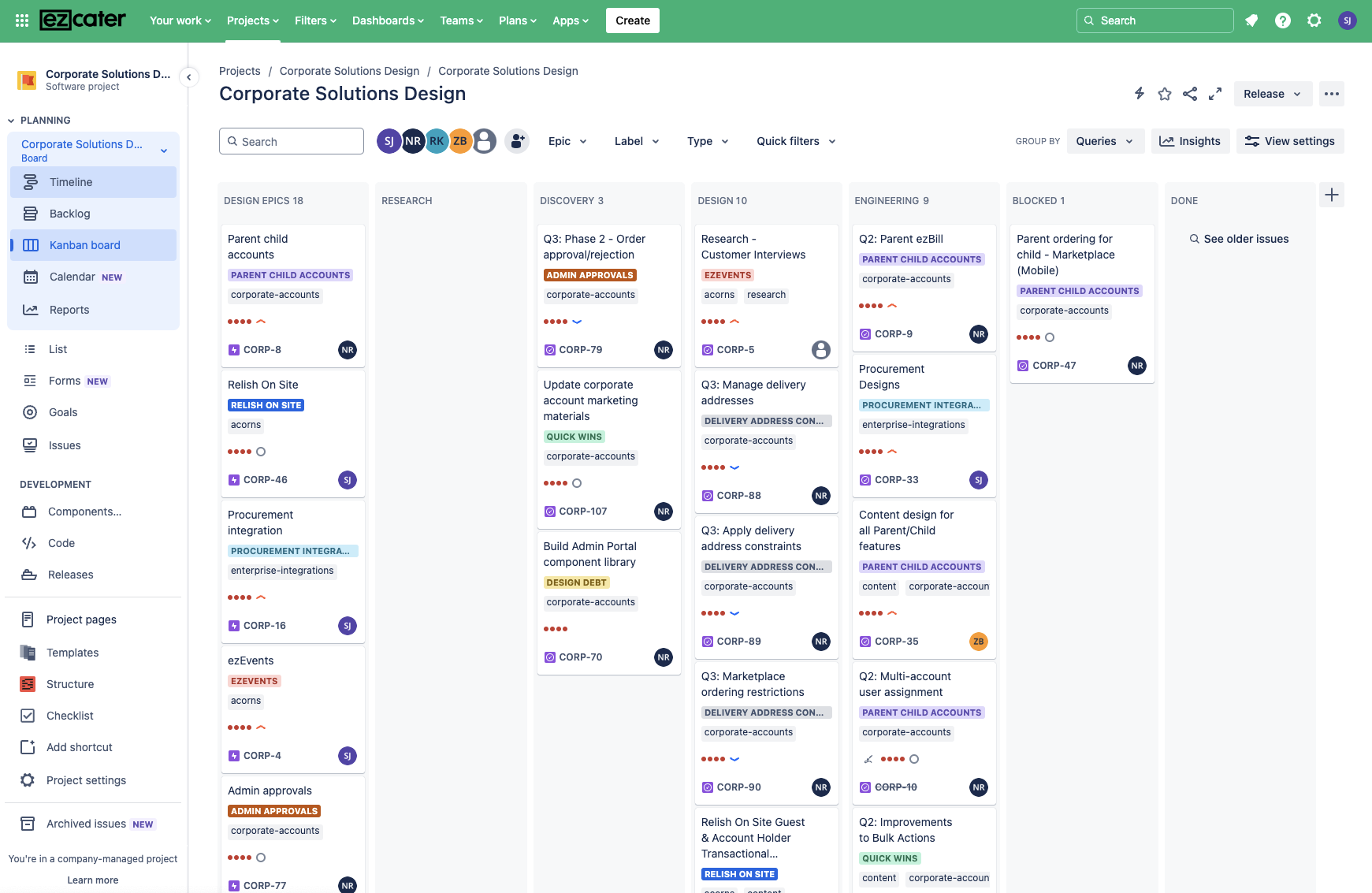Click the Components icon in sidebar

tap(29, 512)
